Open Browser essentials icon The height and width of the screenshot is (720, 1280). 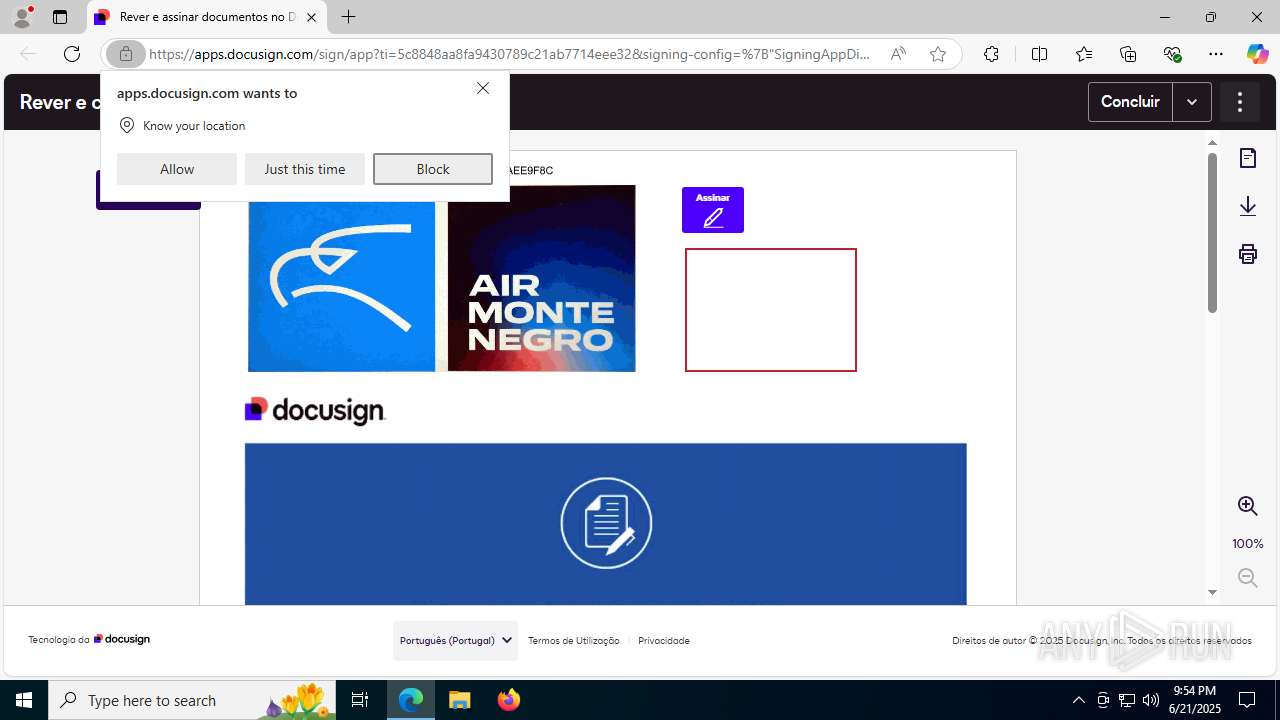coord(1172,54)
